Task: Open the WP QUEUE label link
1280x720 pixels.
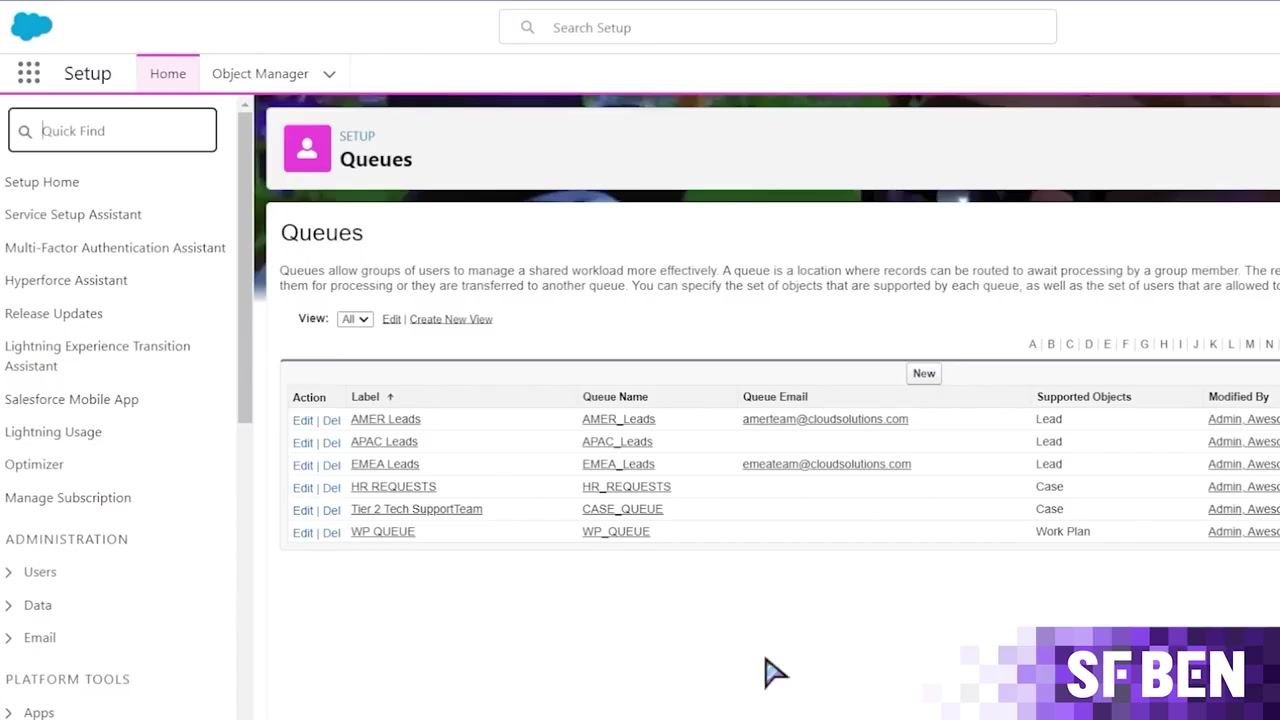Action: coord(383,532)
